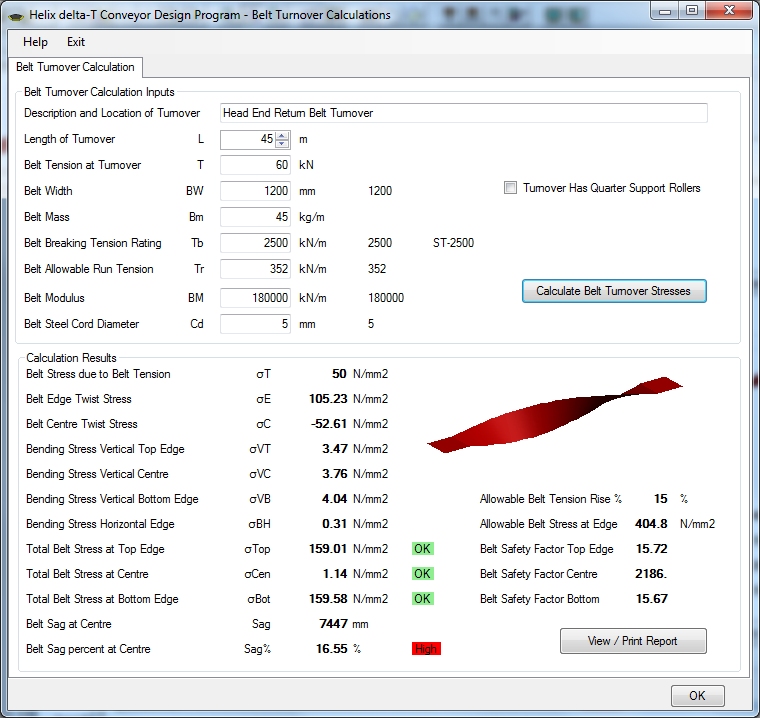Click the Belt Modulus input field
Viewport: 760px width, 718px height.
point(255,297)
